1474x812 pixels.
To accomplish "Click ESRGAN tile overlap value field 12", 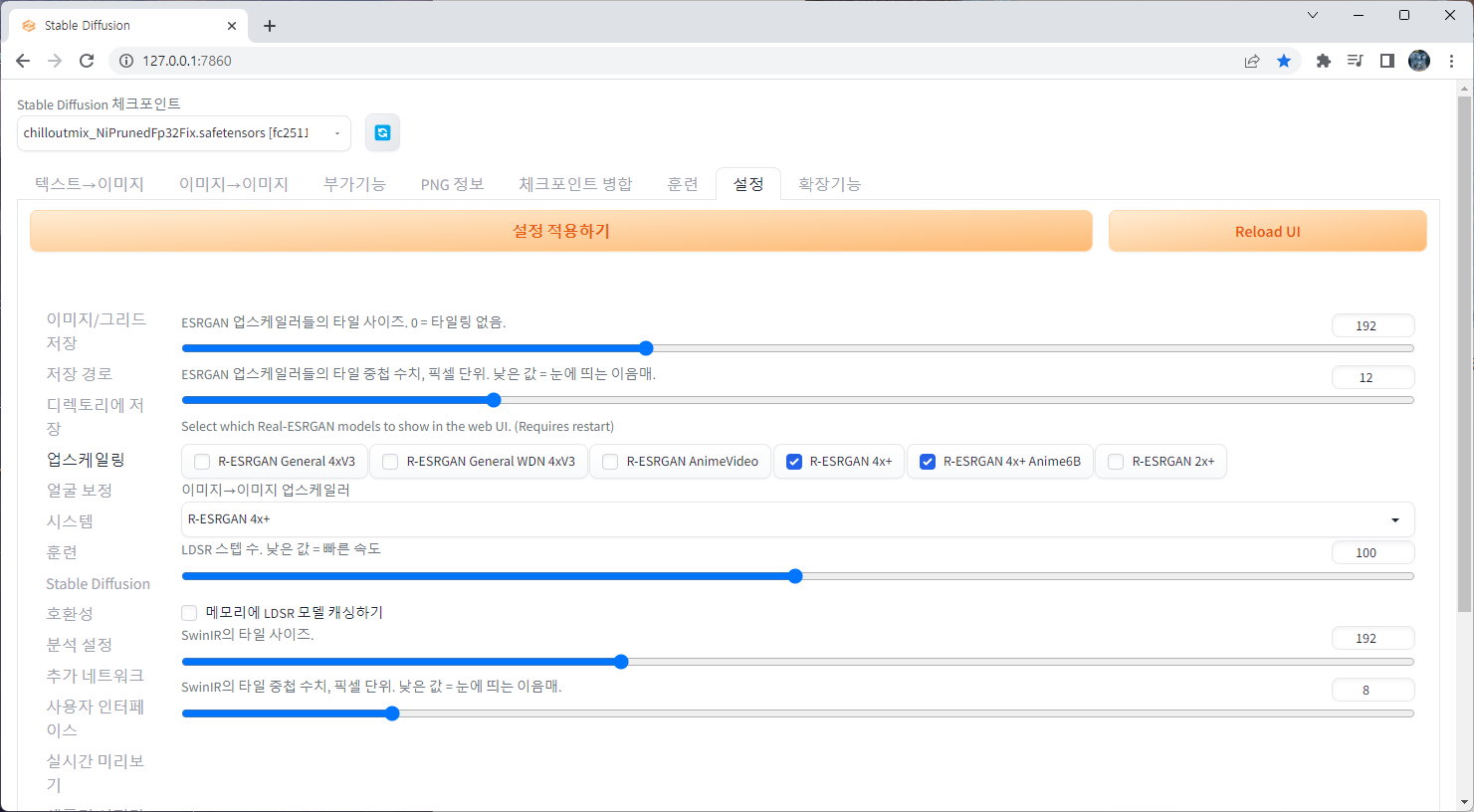I will click(x=1372, y=377).
